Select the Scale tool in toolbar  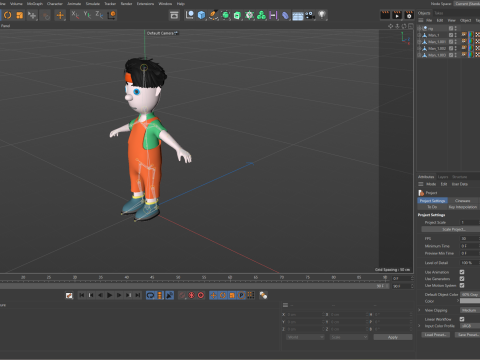20,15
